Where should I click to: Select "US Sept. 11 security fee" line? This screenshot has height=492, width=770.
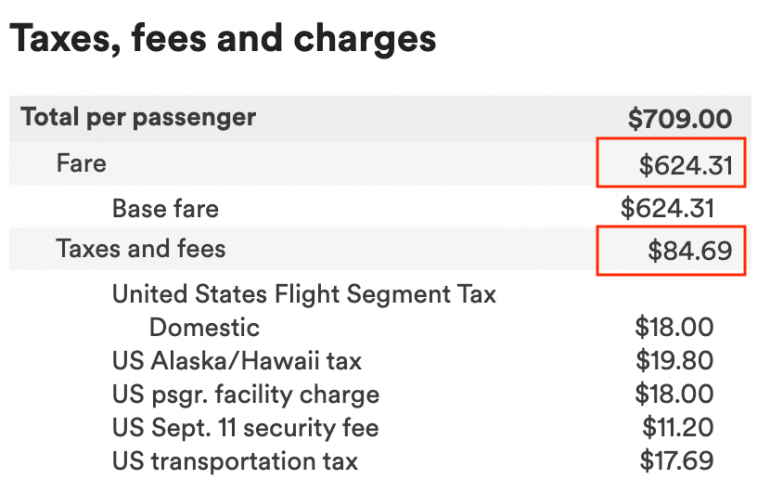tap(246, 428)
